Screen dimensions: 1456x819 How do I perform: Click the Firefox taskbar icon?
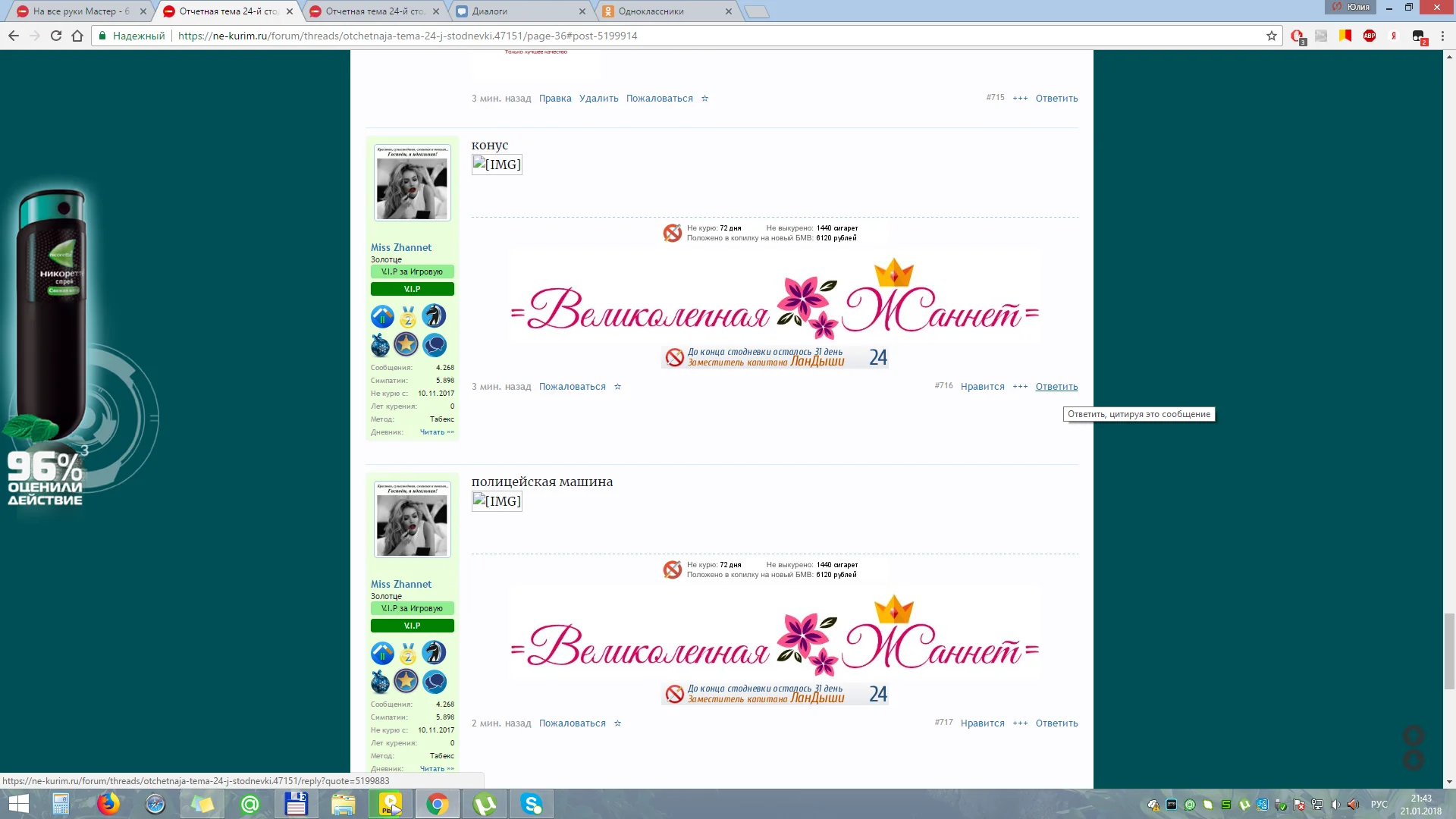coord(108,804)
